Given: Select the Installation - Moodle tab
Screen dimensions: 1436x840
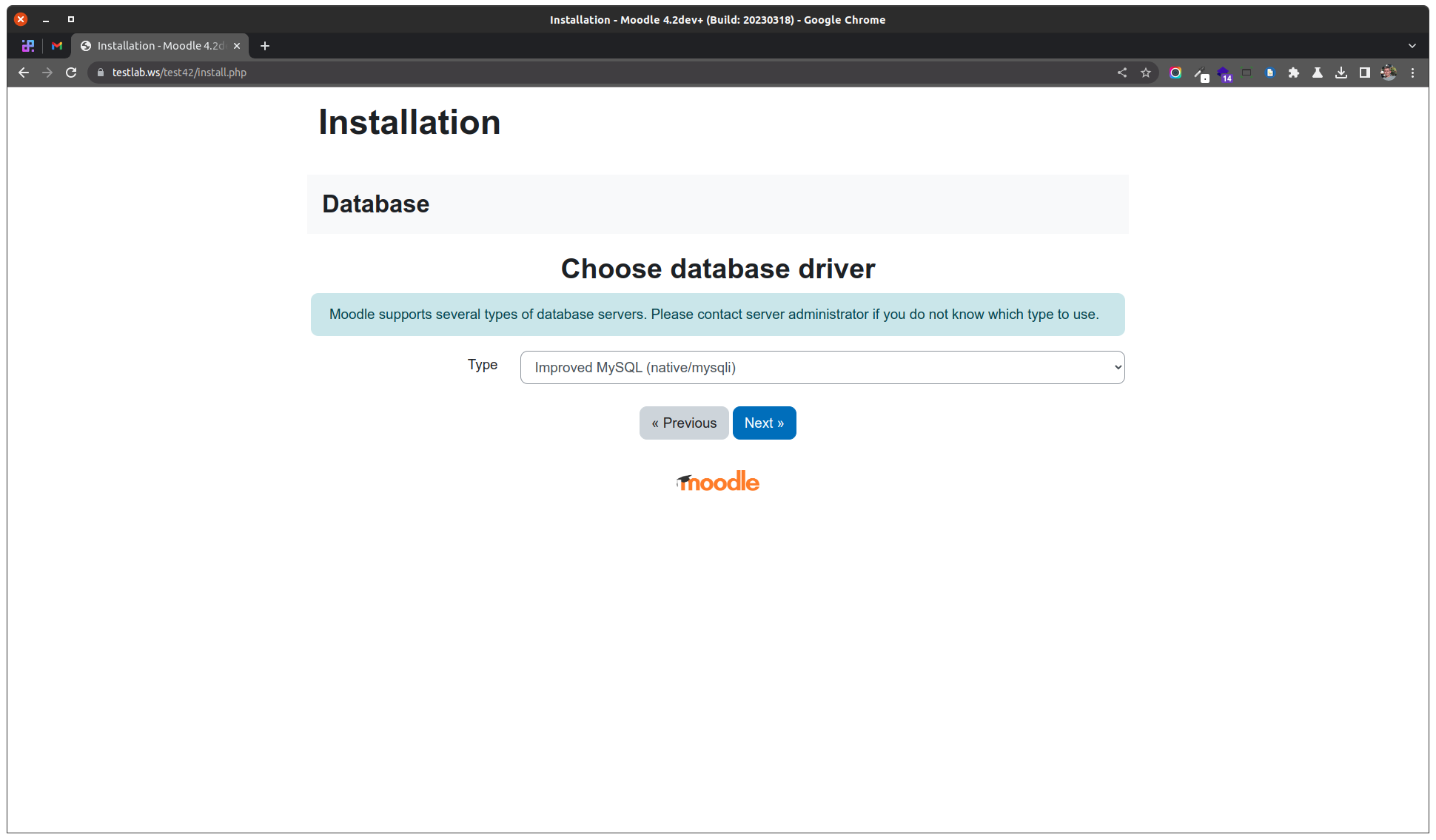Looking at the screenshot, I should pyautogui.click(x=160, y=46).
